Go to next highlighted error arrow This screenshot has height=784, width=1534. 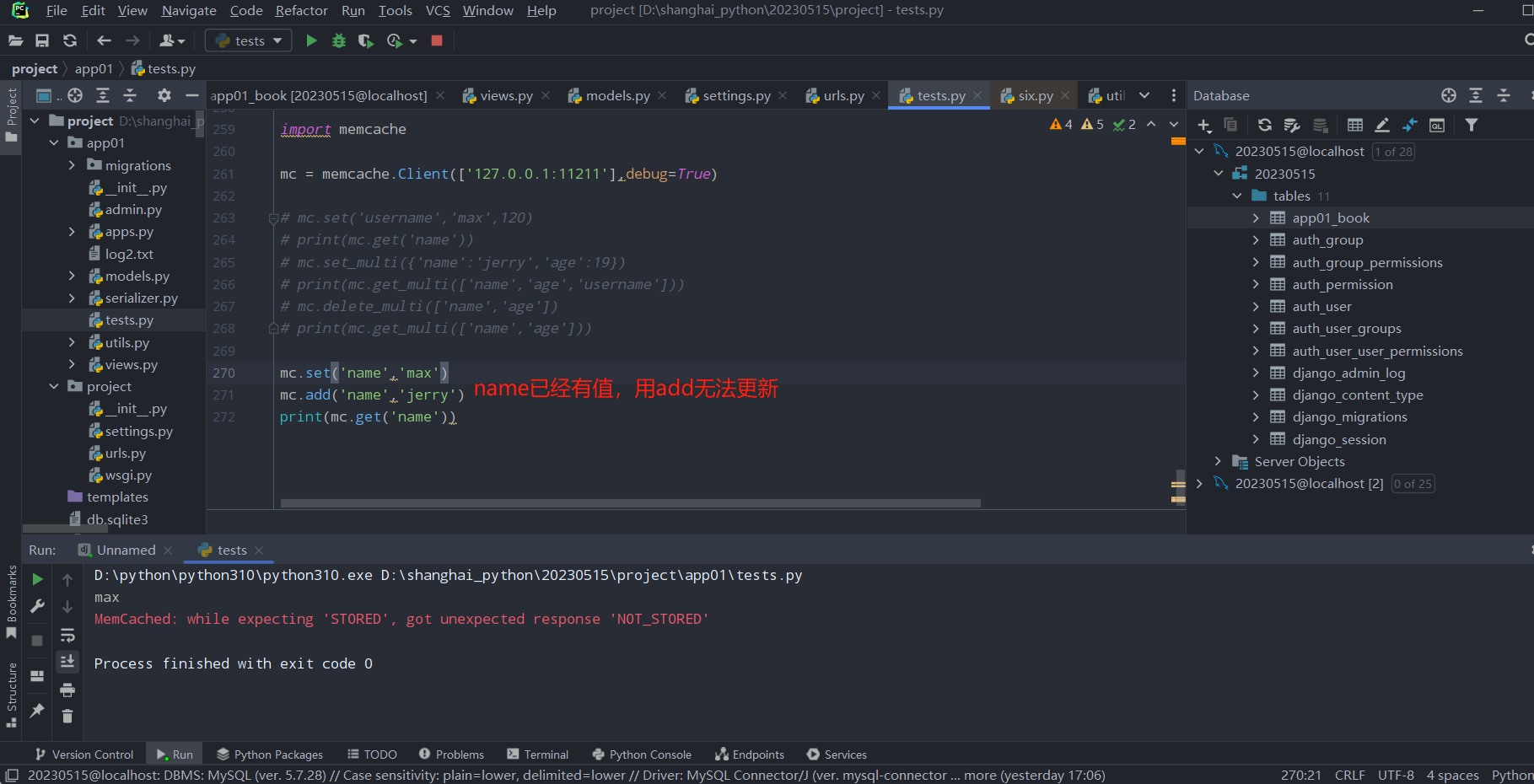(1174, 124)
